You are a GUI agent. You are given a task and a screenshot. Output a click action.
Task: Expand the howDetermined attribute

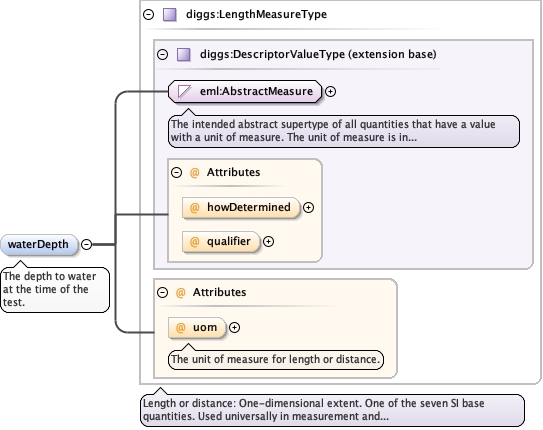tap(309, 207)
